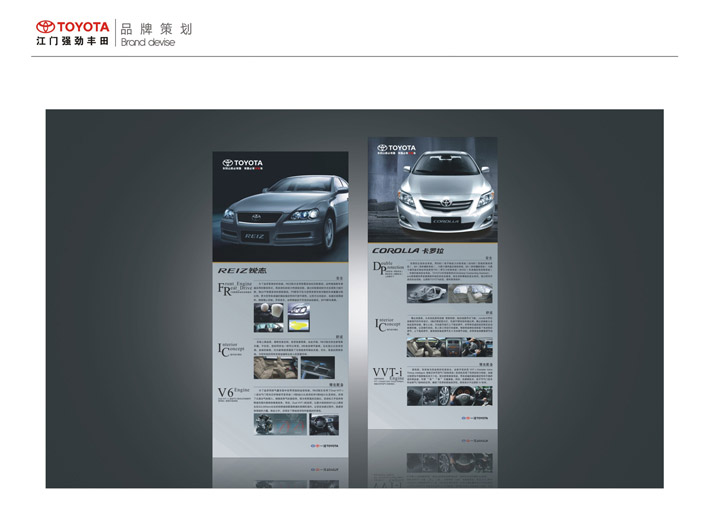Open the airbag seat thumbnail on the REIZ poster
This screenshot has width=709, height=530.
pos(269,313)
